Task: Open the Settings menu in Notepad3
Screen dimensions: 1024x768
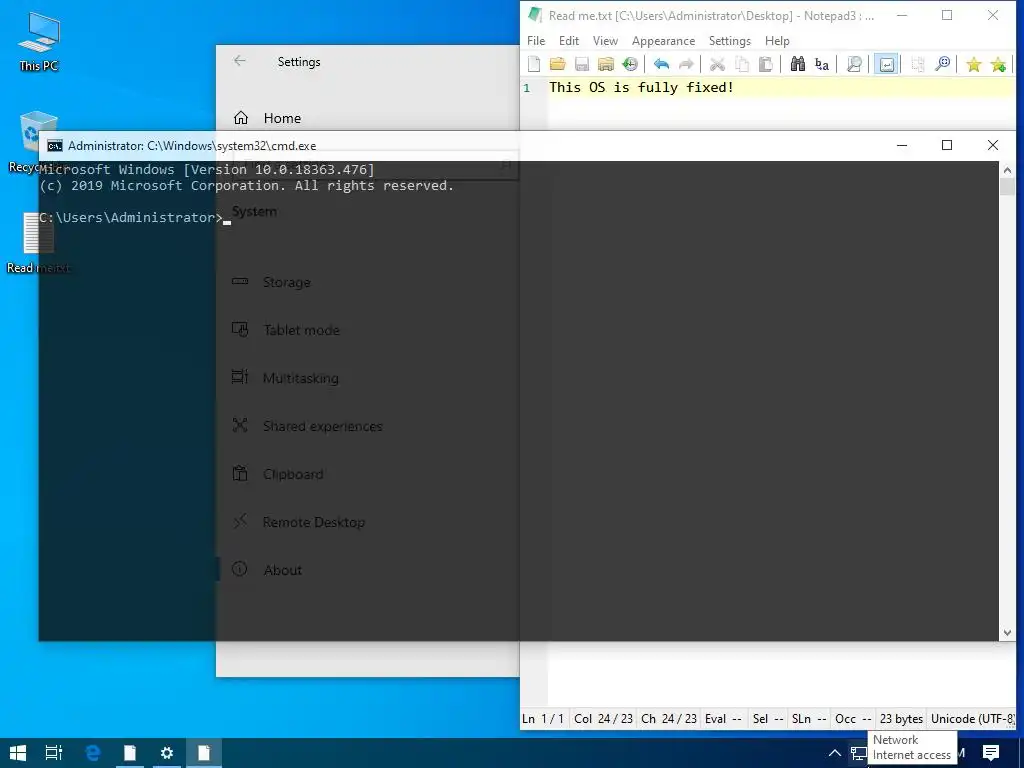Action: (x=729, y=40)
